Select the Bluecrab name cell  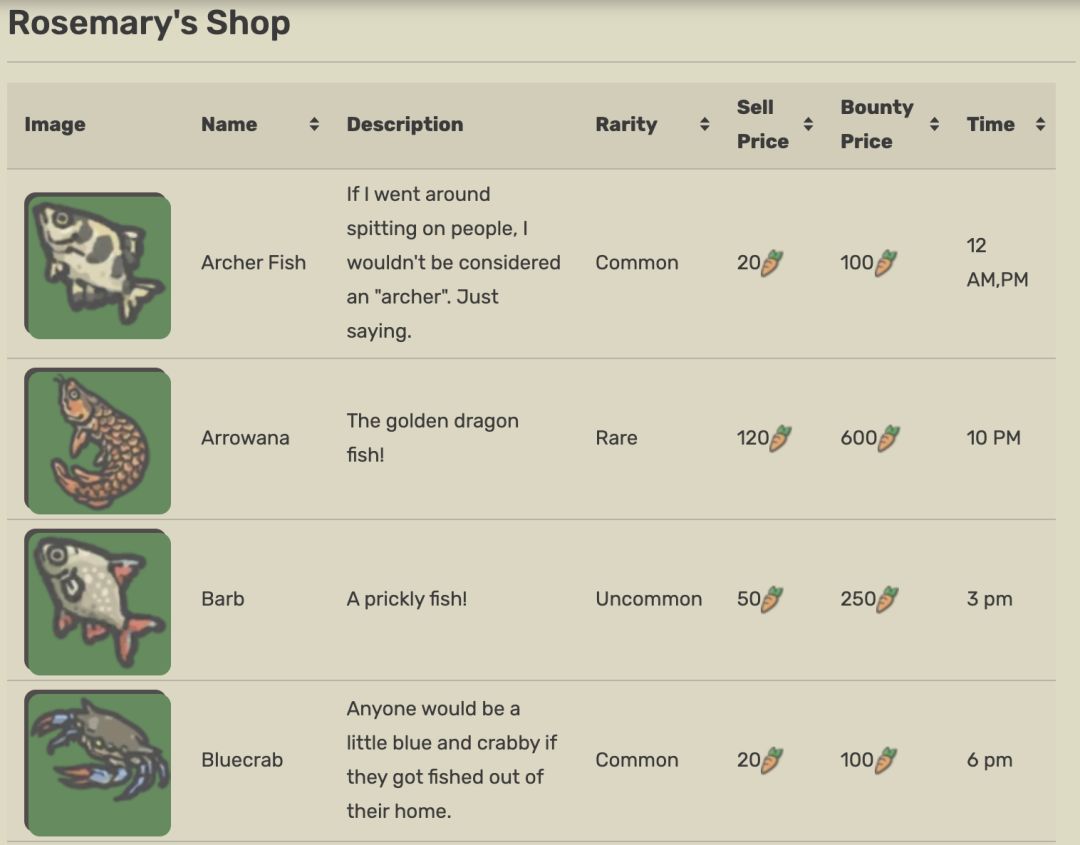[242, 760]
